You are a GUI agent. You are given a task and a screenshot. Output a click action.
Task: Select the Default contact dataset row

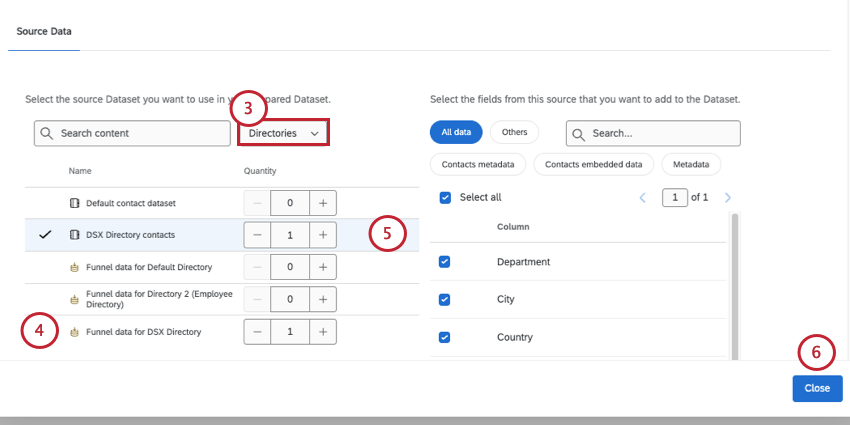[222, 203]
